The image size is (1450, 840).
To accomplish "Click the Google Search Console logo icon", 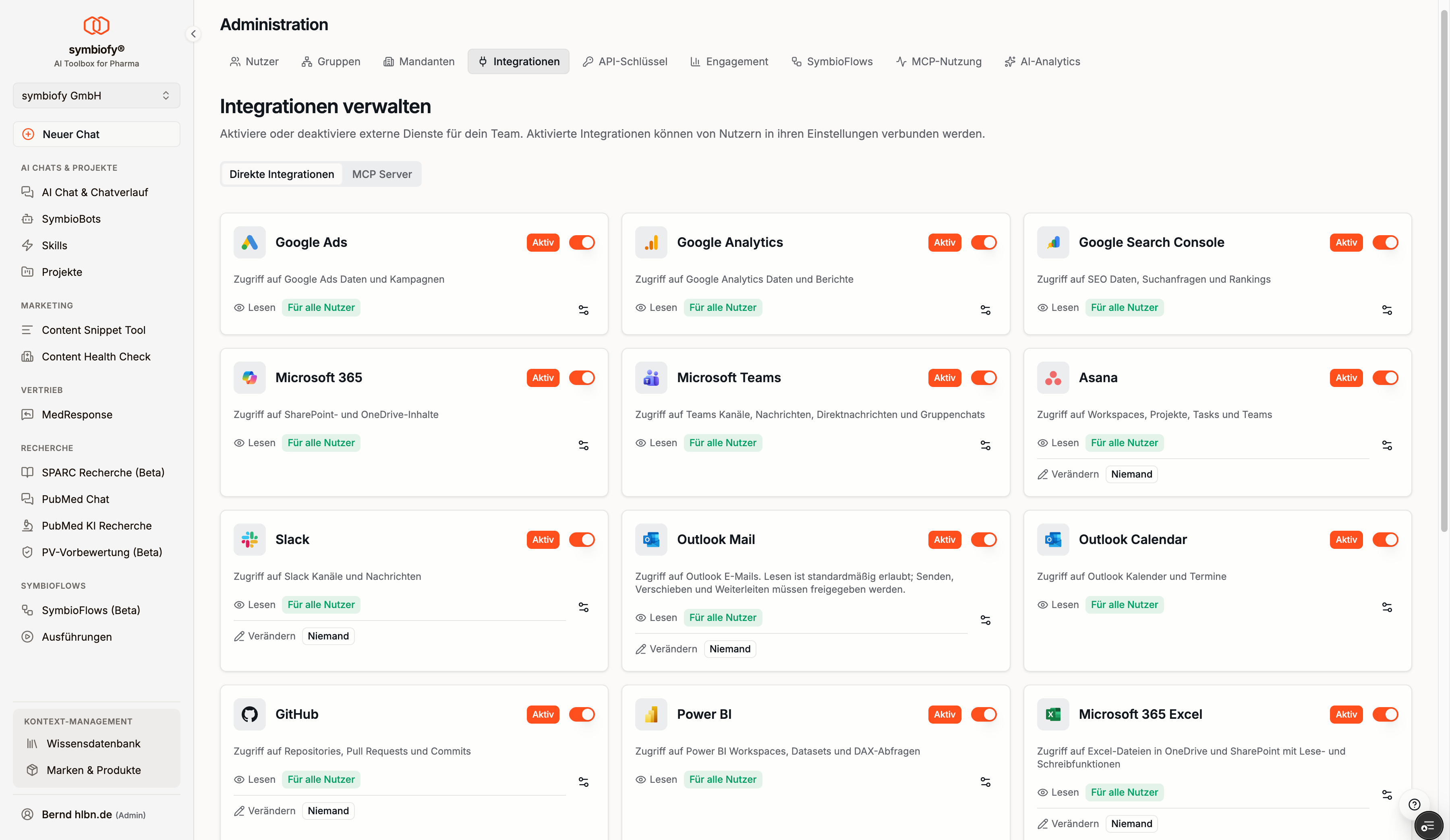I will pyautogui.click(x=1052, y=242).
